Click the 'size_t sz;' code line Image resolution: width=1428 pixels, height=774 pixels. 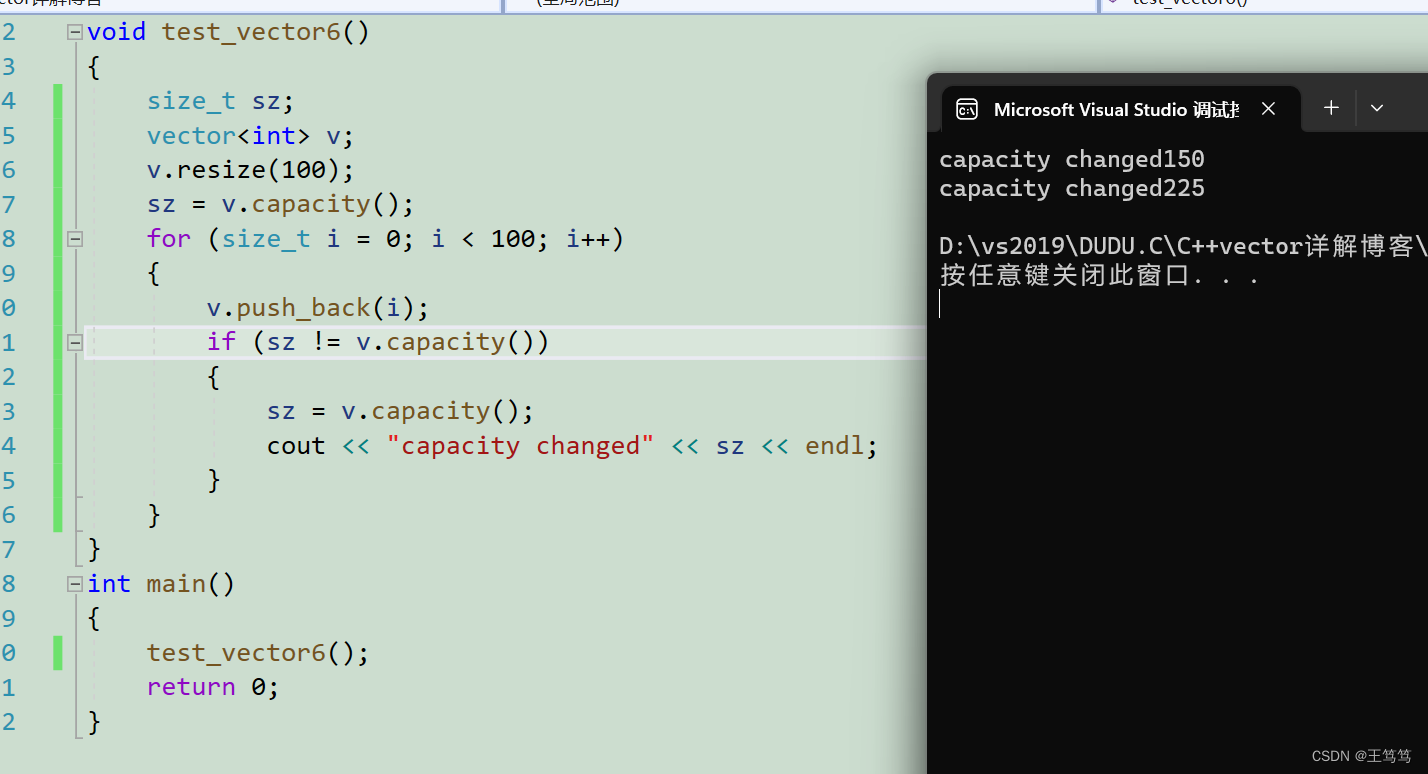[220, 101]
